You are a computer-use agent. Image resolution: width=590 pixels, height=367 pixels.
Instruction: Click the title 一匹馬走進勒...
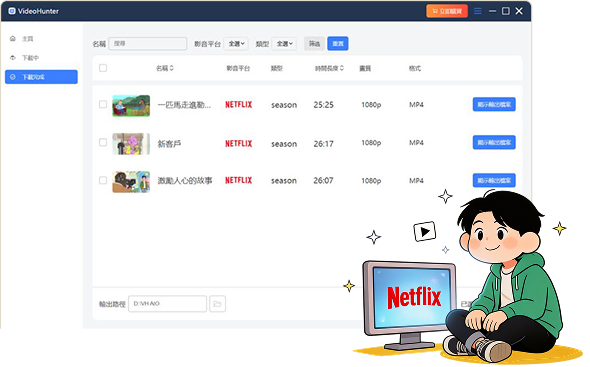[x=184, y=105]
